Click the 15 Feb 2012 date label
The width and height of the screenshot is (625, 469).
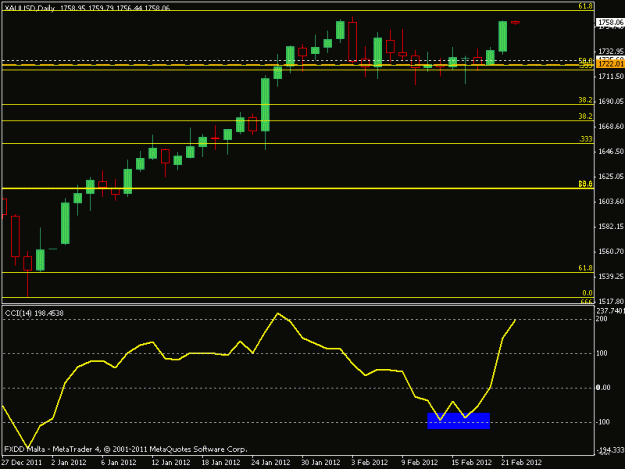click(x=471, y=463)
